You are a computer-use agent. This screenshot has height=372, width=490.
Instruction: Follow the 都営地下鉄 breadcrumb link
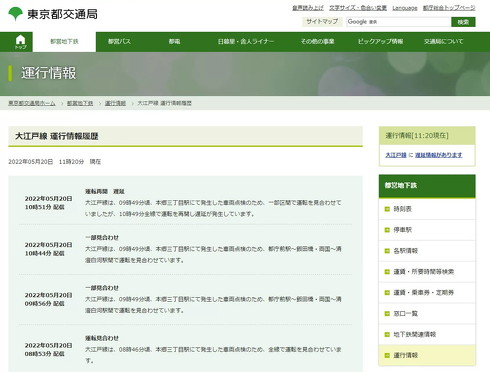point(80,103)
